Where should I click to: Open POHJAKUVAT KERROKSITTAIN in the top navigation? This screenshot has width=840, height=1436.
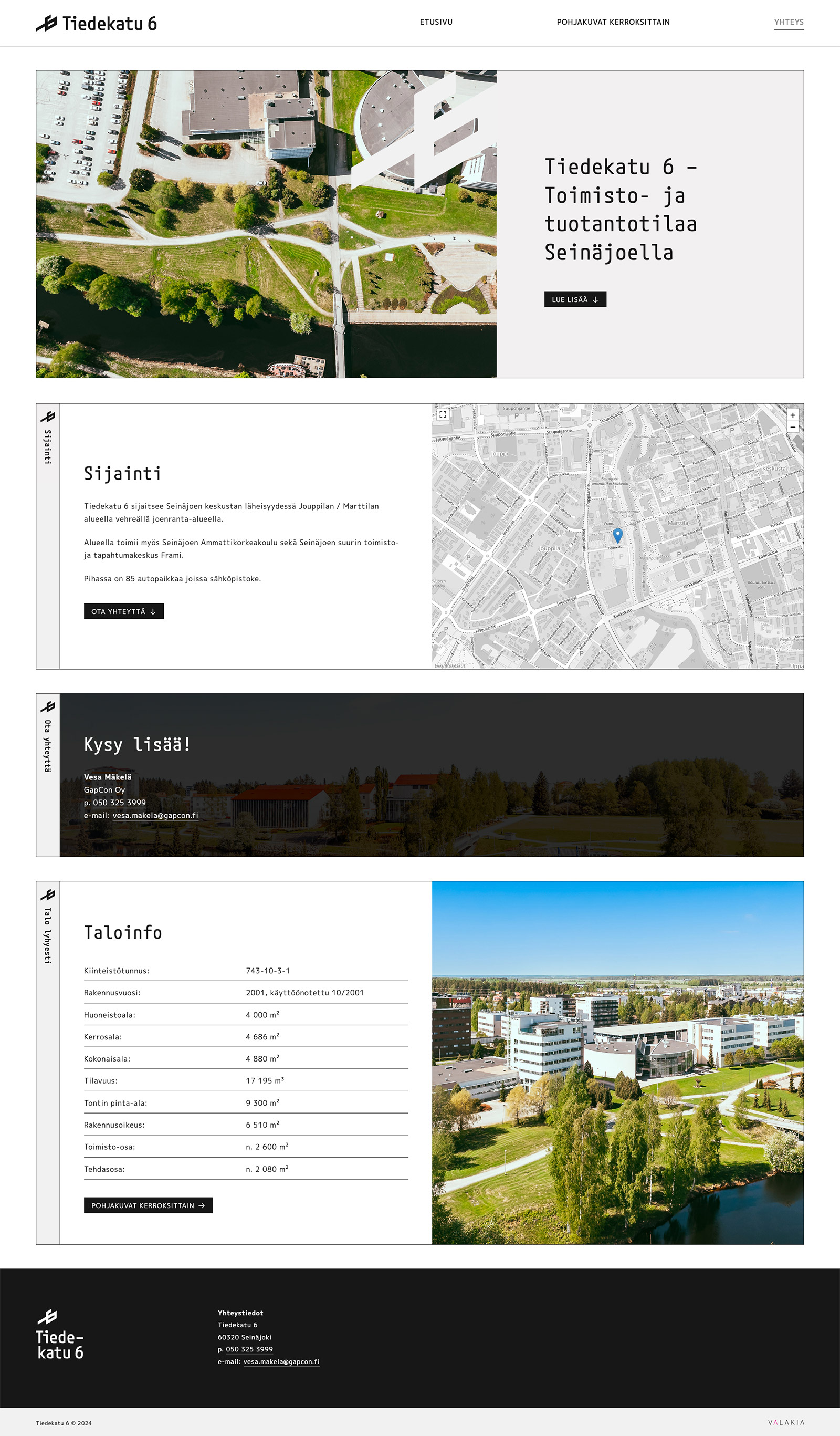coord(613,22)
